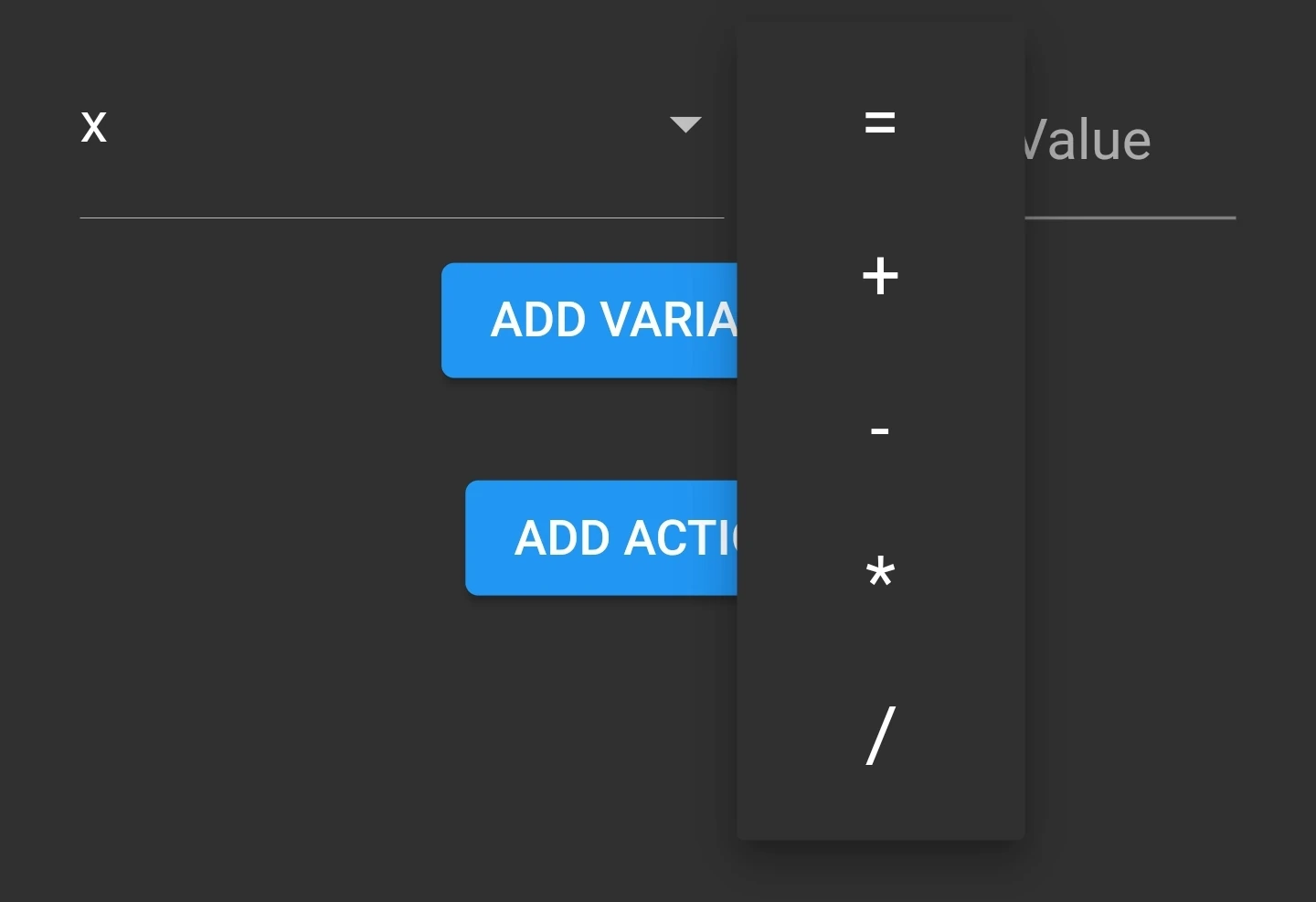Click the underline beneath the x dropdown

402,218
